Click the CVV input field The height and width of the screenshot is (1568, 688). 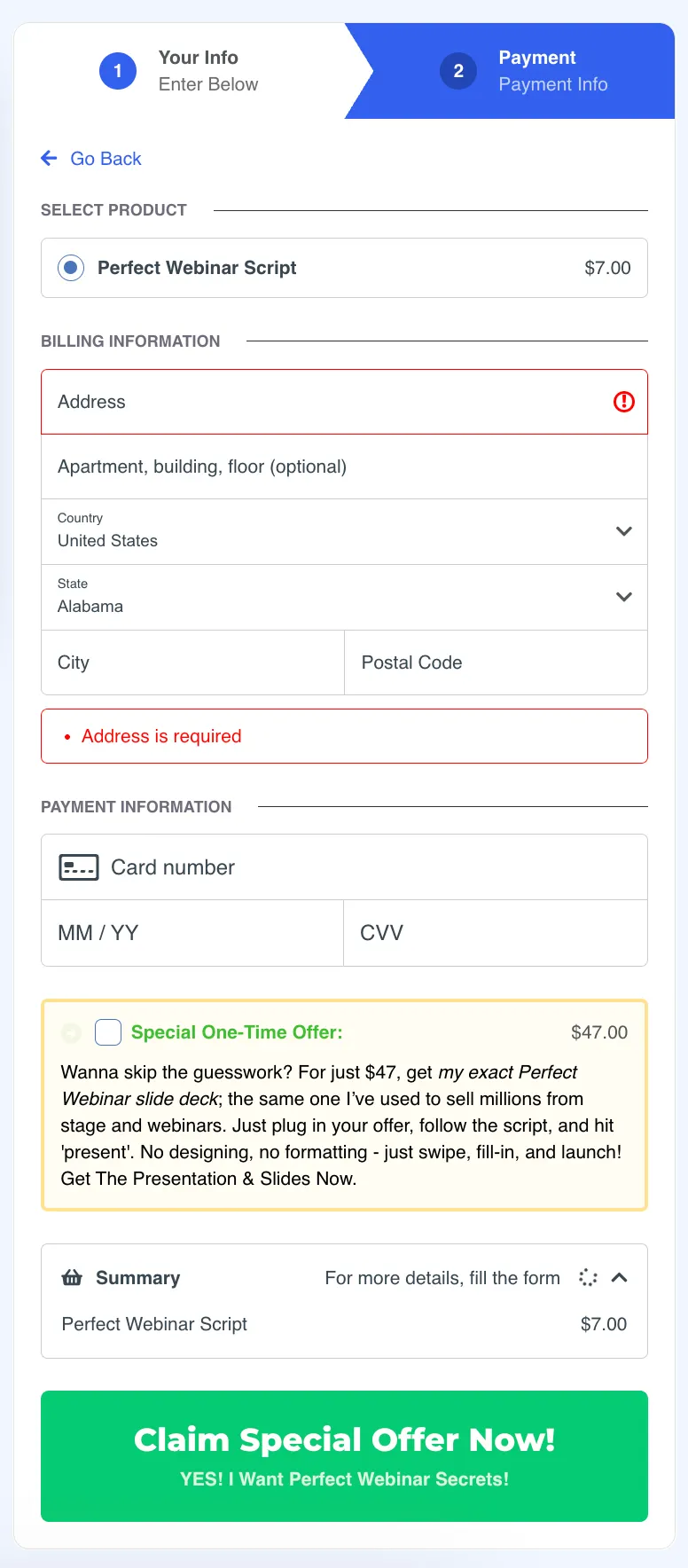pos(496,933)
